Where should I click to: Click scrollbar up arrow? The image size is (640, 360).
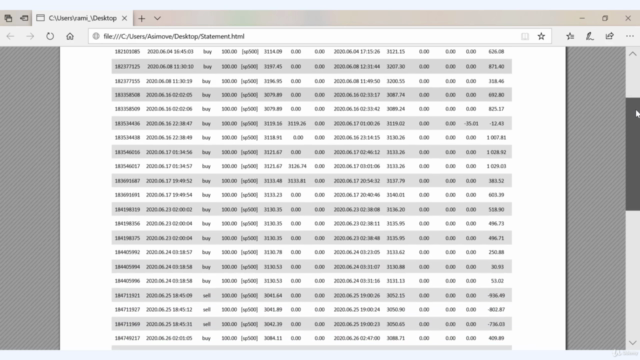pos(633,54)
